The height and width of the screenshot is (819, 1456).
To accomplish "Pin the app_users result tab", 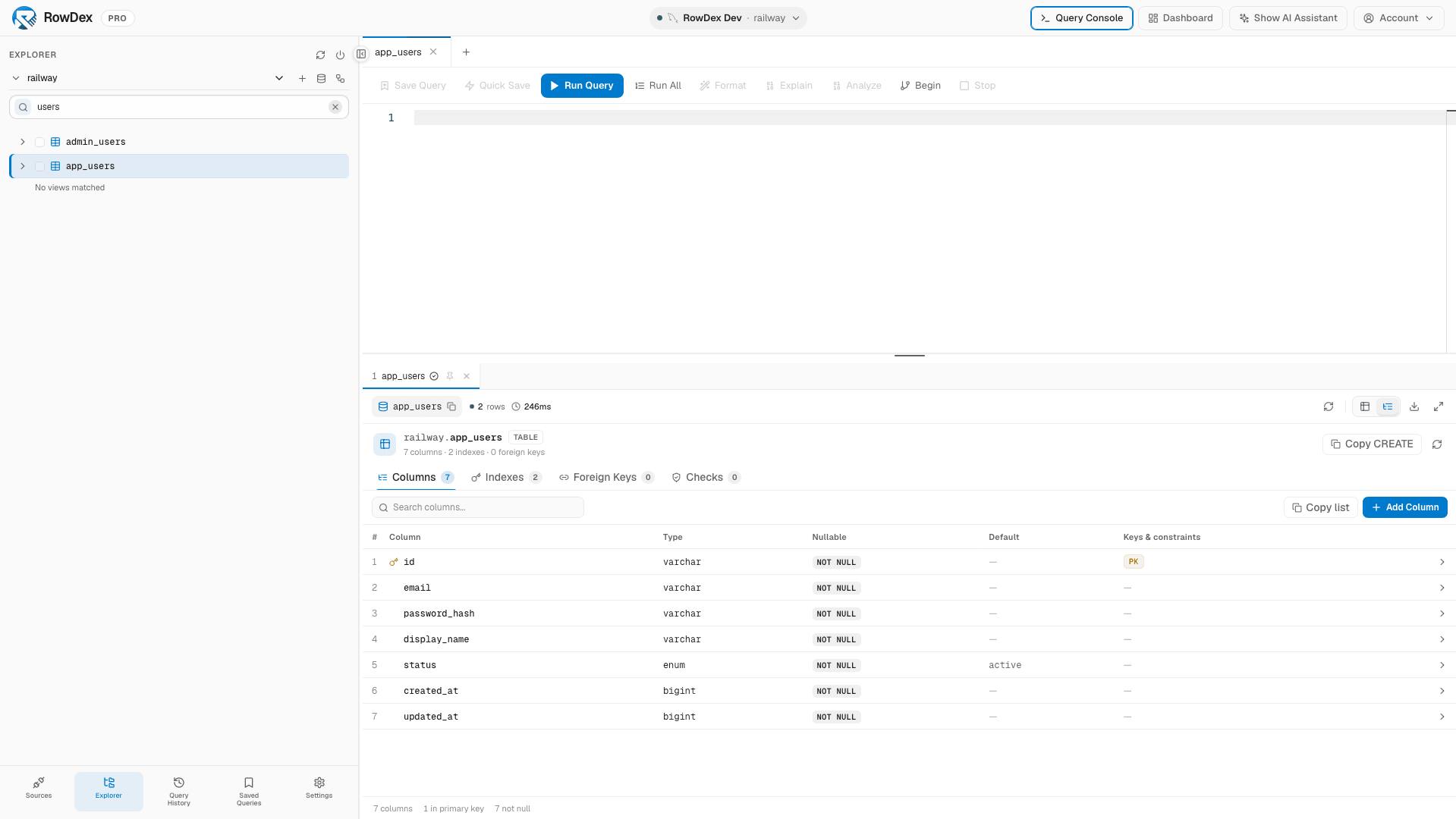I will click(x=450, y=376).
